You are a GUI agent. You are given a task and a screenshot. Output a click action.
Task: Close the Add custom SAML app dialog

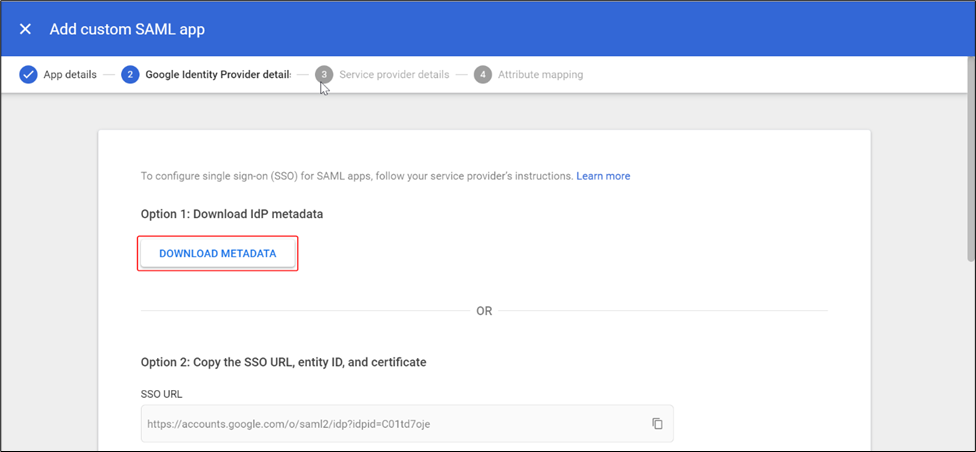26,29
